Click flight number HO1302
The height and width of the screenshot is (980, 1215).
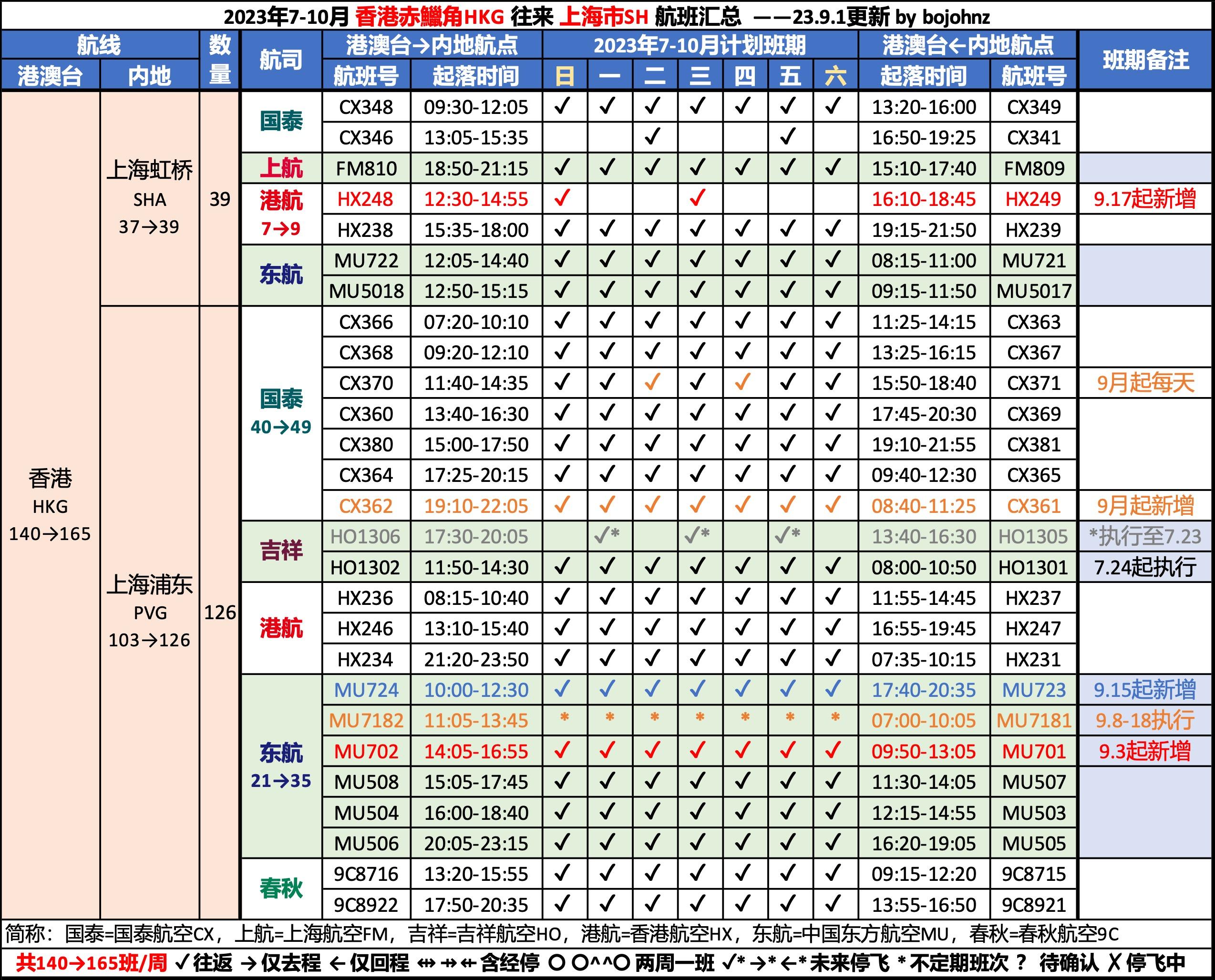pos(366,567)
